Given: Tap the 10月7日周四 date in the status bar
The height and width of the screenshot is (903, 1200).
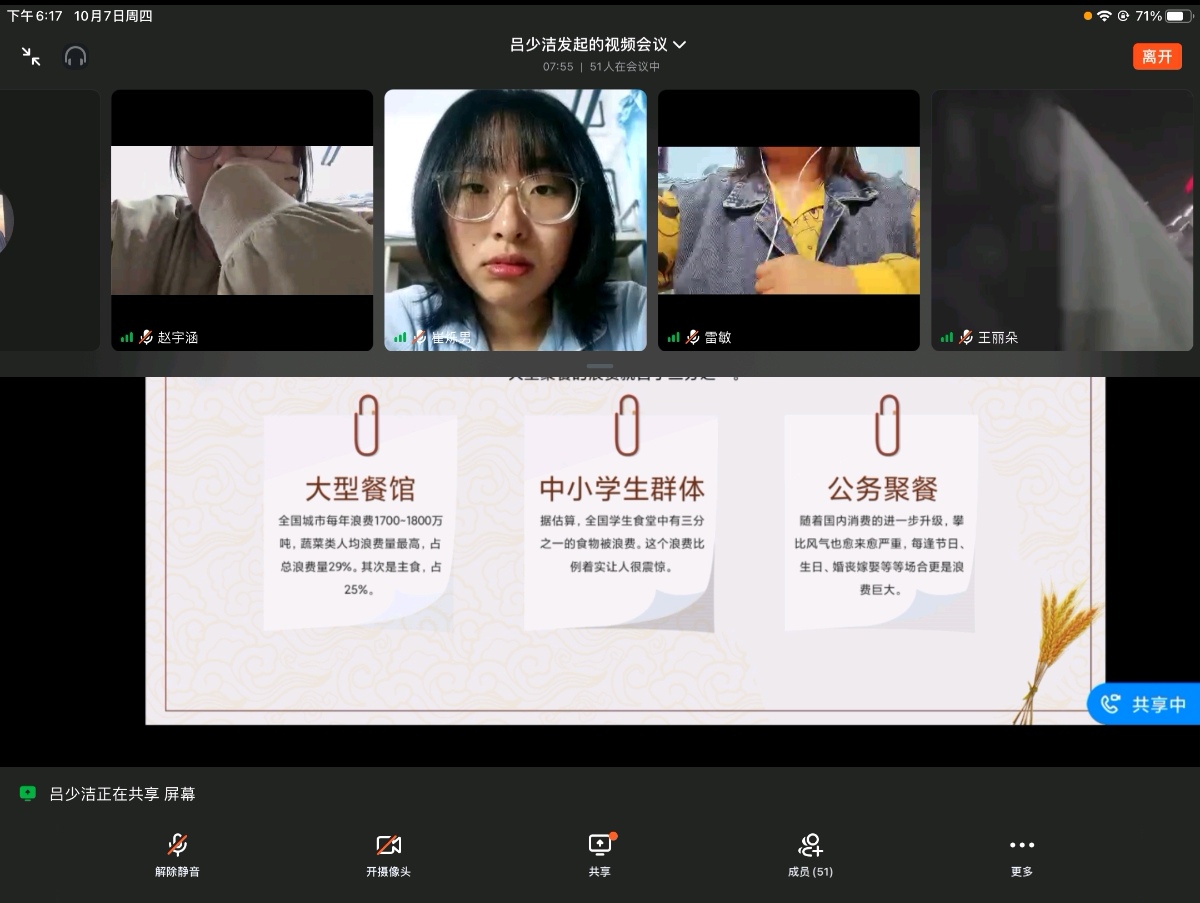Looking at the screenshot, I should point(113,16).
